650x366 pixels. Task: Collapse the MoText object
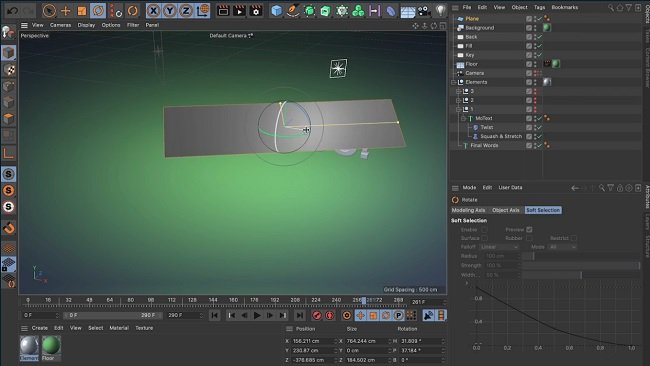click(x=463, y=119)
